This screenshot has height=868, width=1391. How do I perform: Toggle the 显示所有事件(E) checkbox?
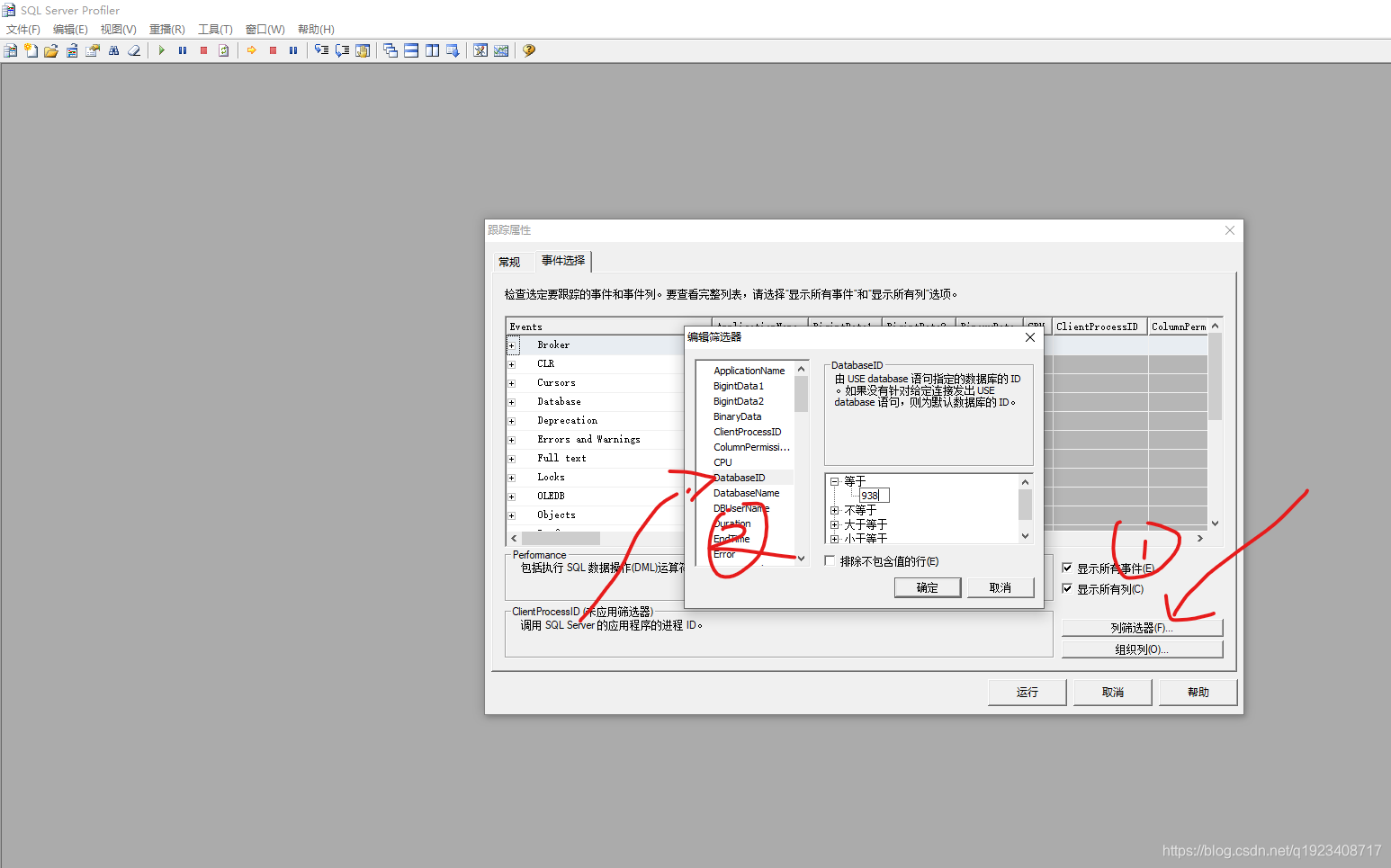click(1067, 568)
